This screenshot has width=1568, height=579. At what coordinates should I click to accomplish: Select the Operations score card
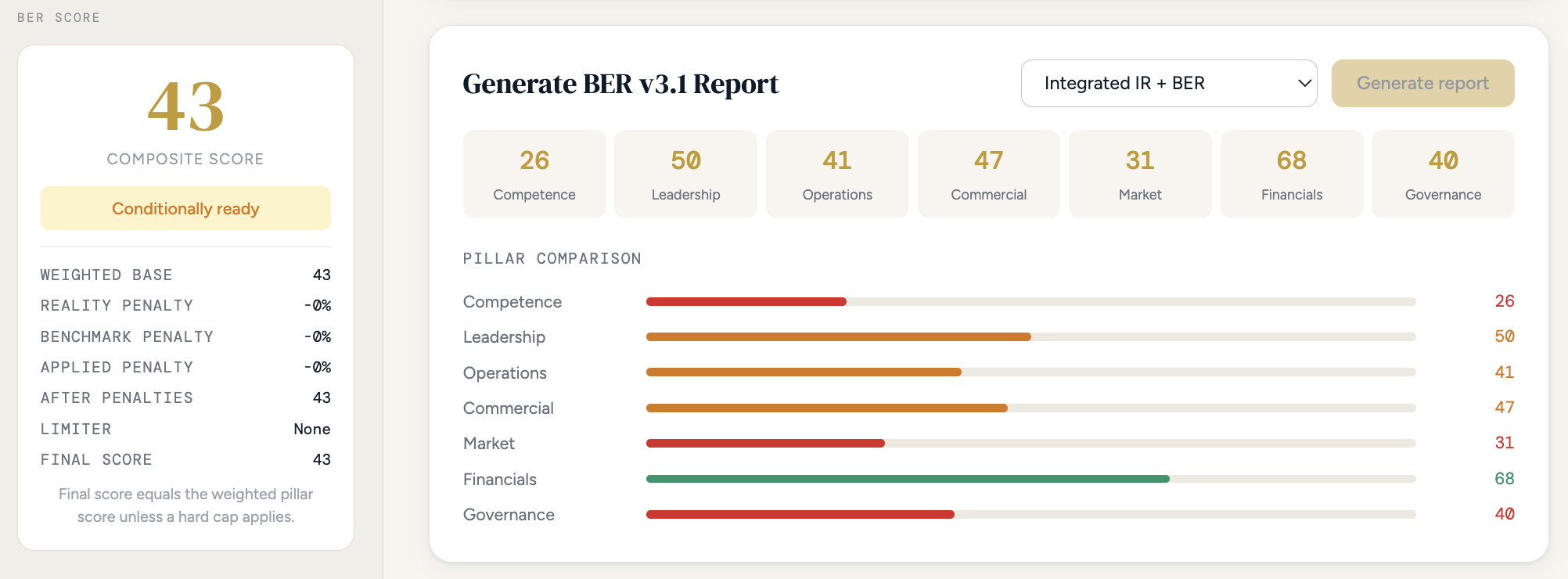837,174
